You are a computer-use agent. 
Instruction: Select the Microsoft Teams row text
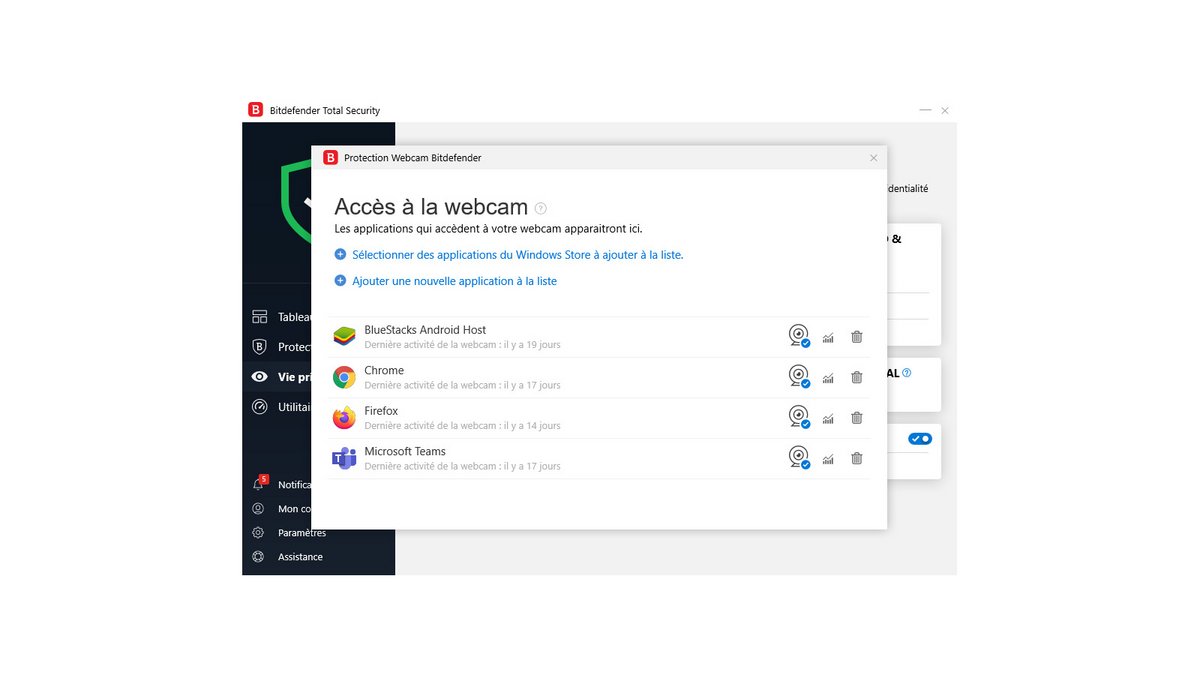pyautogui.click(x=405, y=451)
